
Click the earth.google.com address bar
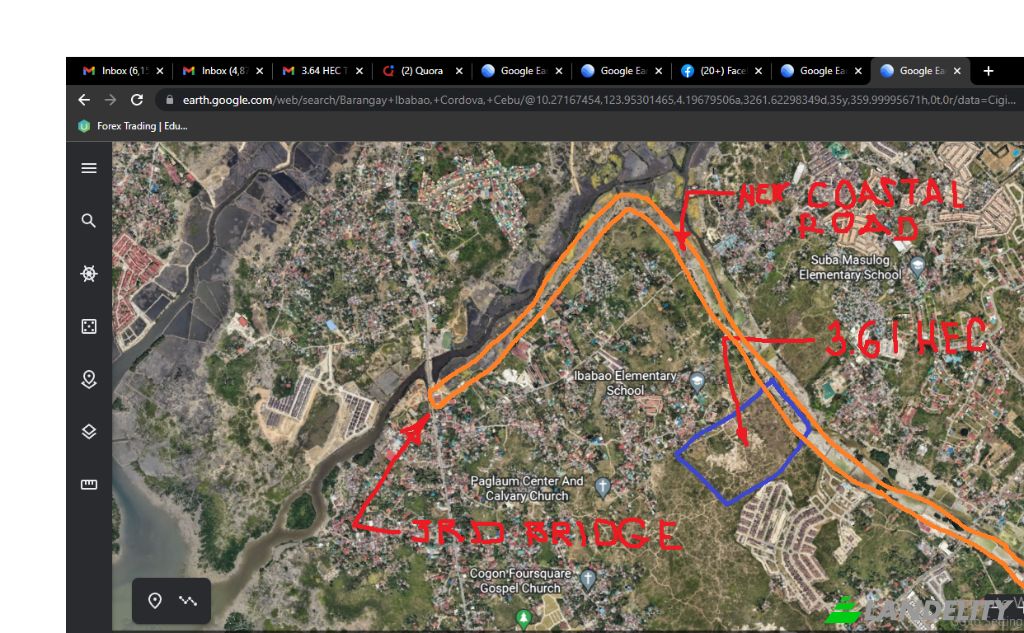pos(590,100)
